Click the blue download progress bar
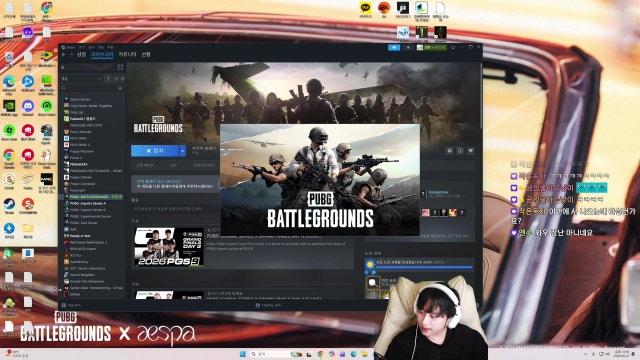The height and width of the screenshot is (360, 640). (x=424, y=267)
